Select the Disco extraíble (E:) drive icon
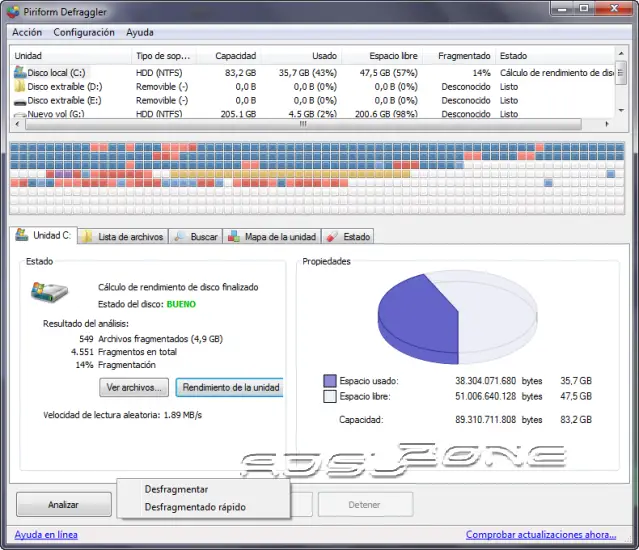 coord(19,101)
